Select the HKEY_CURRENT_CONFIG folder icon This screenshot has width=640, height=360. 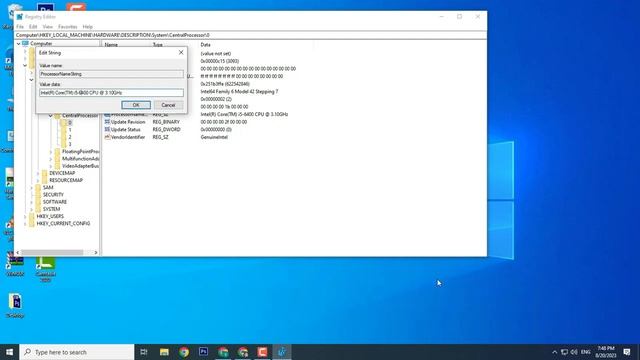[x=31, y=224]
